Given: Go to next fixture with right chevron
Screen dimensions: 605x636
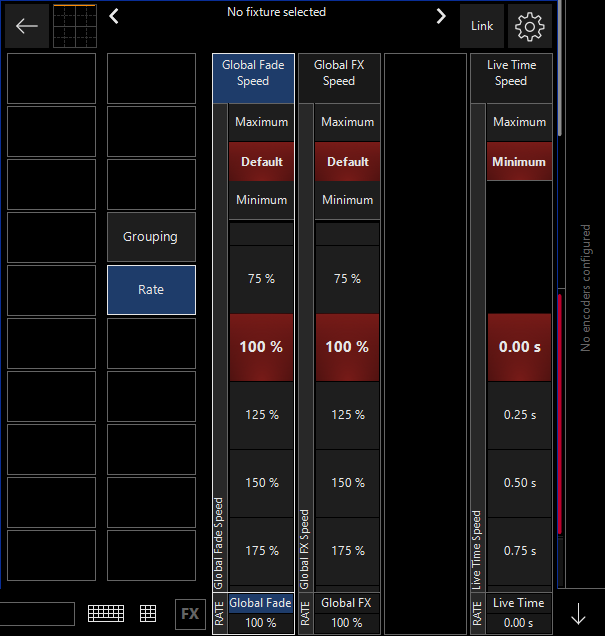Looking at the screenshot, I should [441, 16].
